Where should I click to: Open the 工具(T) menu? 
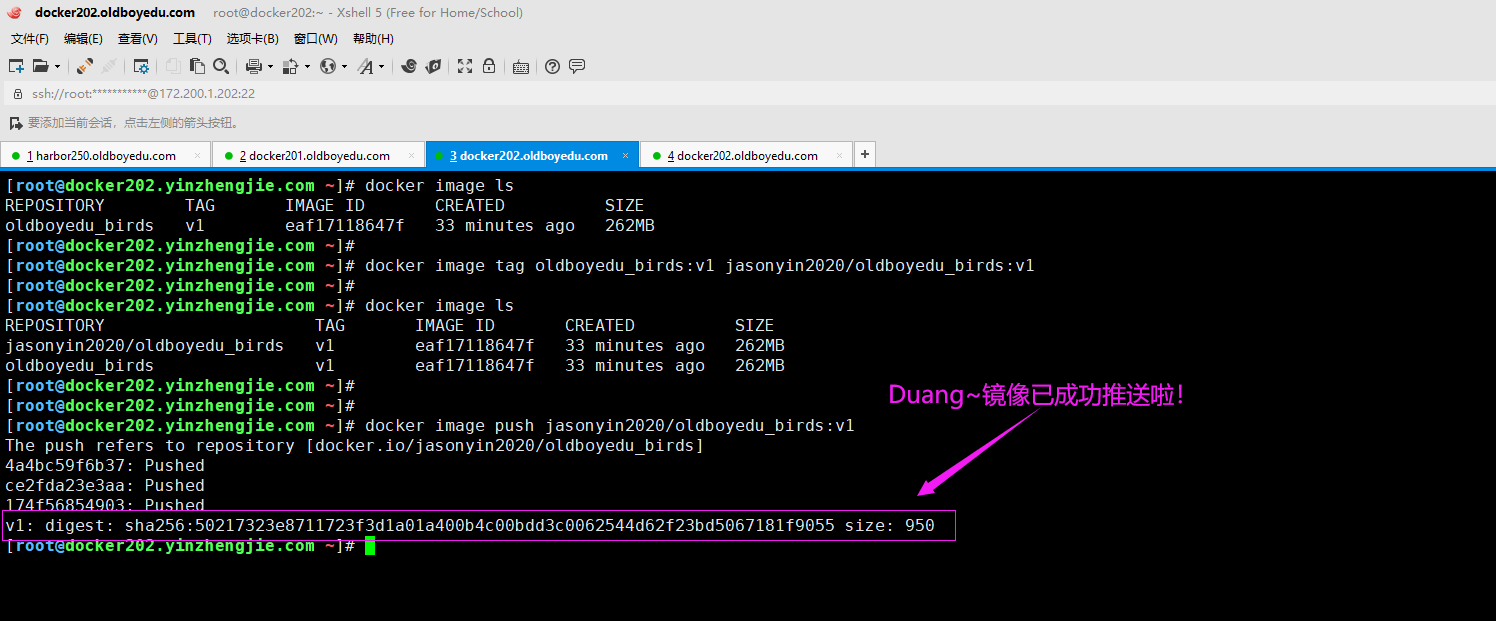[192, 39]
